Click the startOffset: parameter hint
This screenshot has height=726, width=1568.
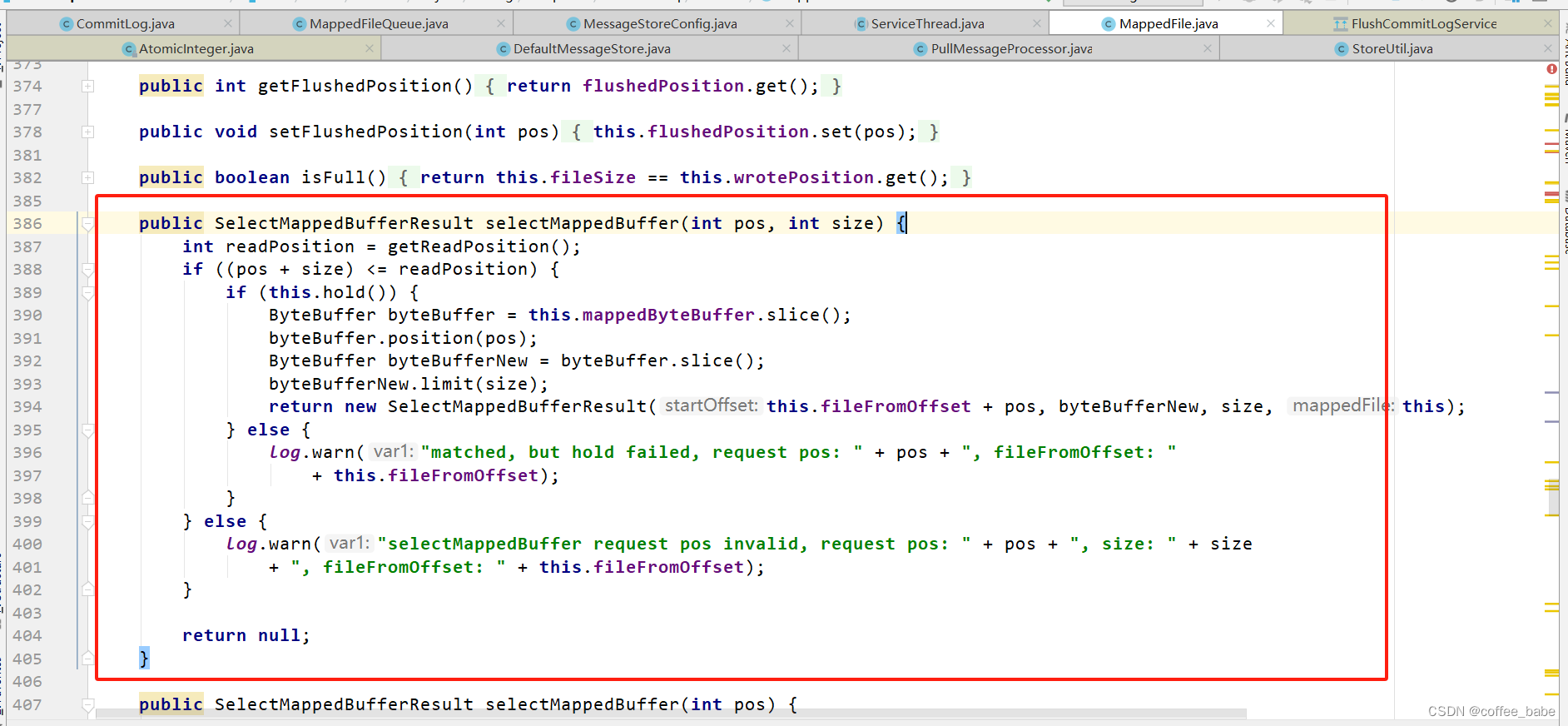point(712,405)
